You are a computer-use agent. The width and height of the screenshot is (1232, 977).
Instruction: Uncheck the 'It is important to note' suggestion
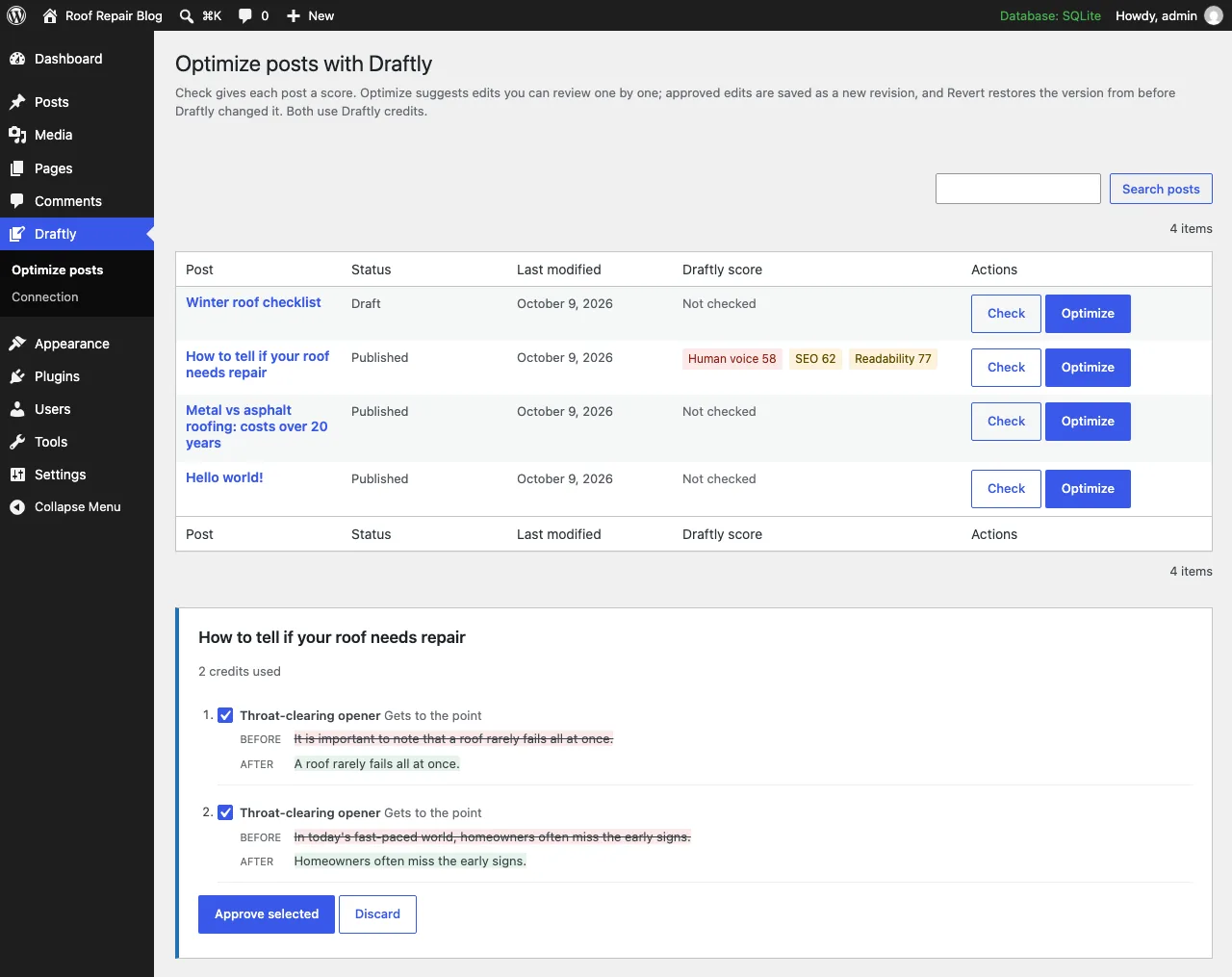225,715
